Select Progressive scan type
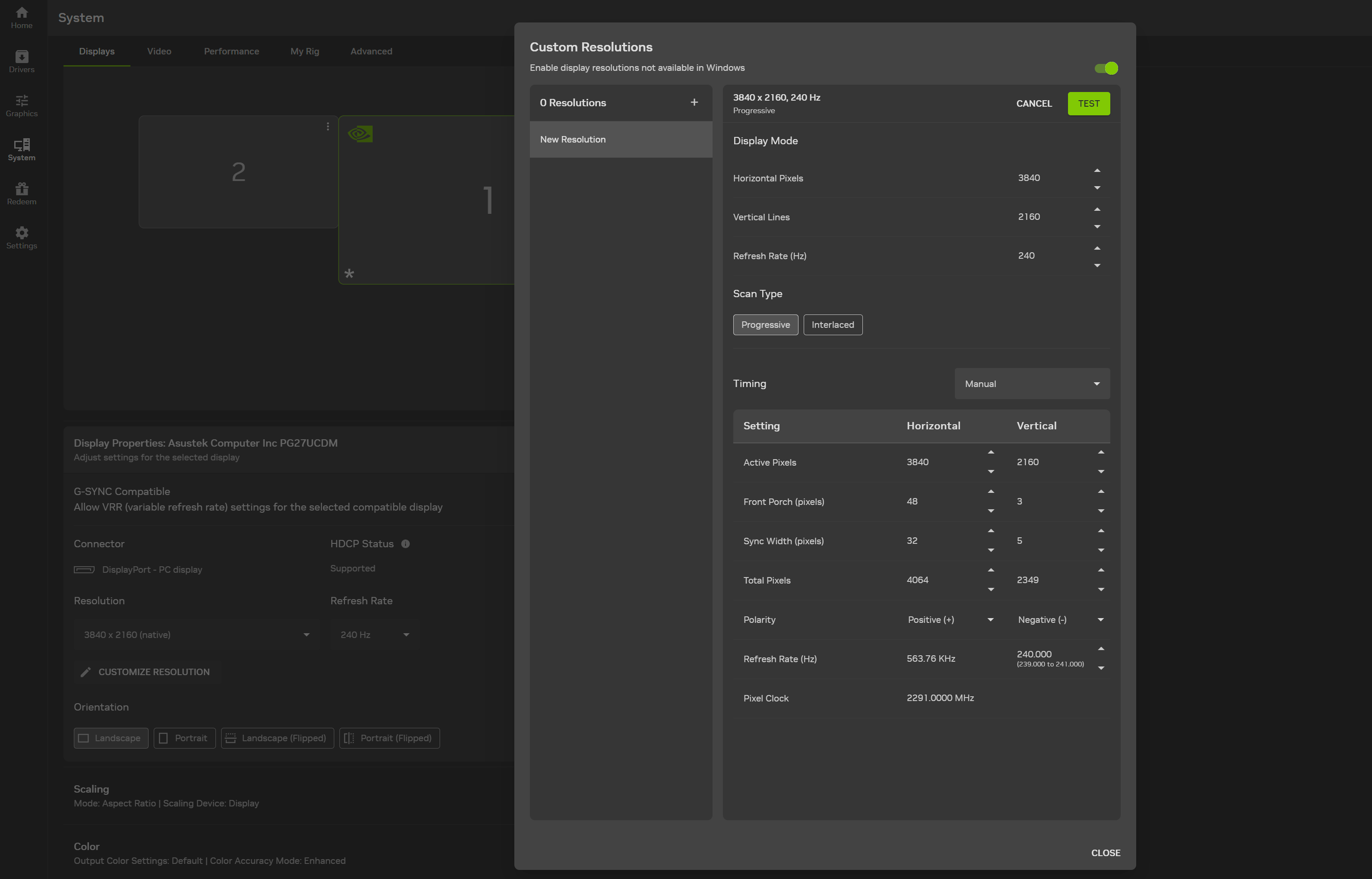Viewport: 1372px width, 879px height. [765, 325]
